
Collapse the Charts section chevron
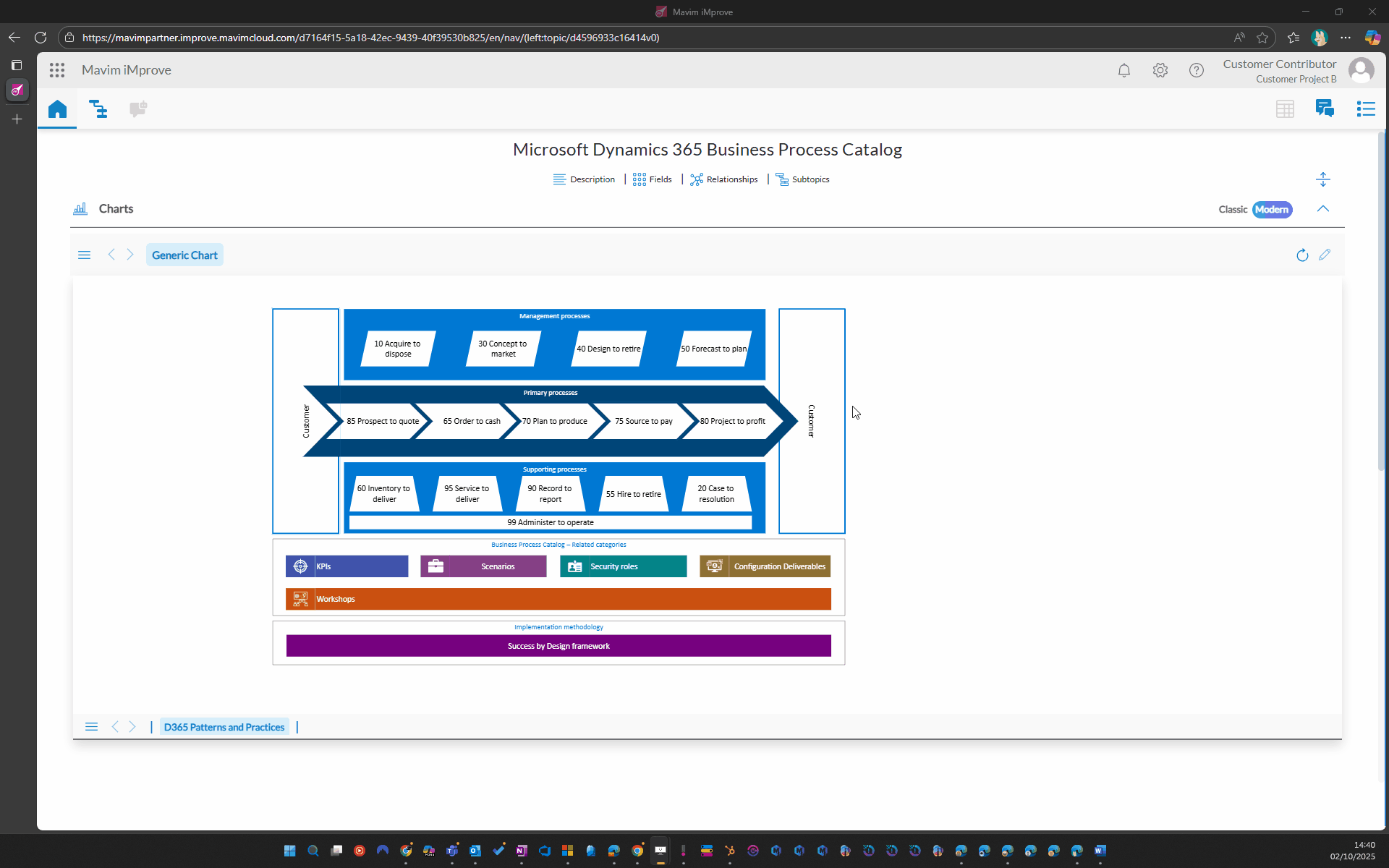pos(1322,209)
